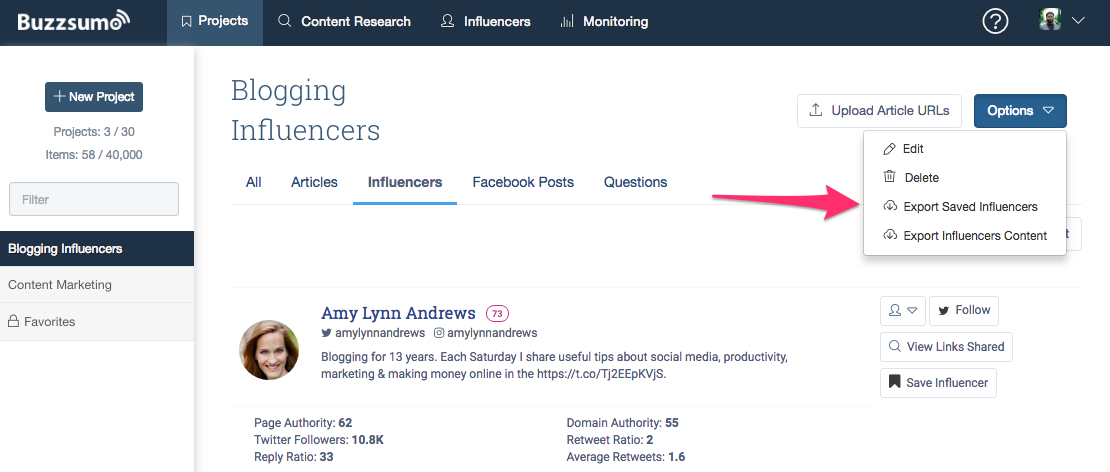The width and height of the screenshot is (1110, 472).
Task: Click the trash icon next to Delete
Action: point(890,177)
